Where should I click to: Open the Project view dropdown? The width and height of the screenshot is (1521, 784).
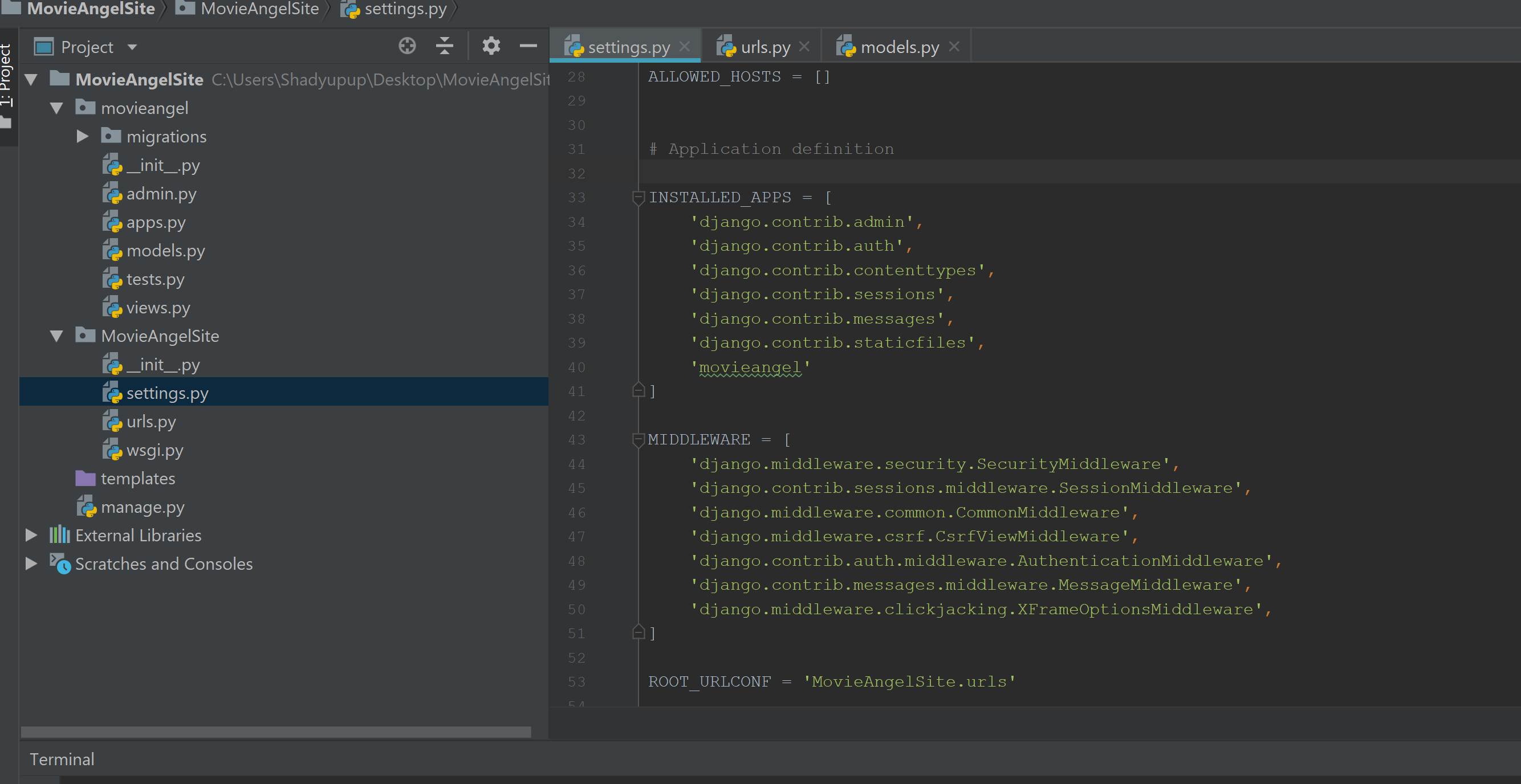pyautogui.click(x=132, y=47)
